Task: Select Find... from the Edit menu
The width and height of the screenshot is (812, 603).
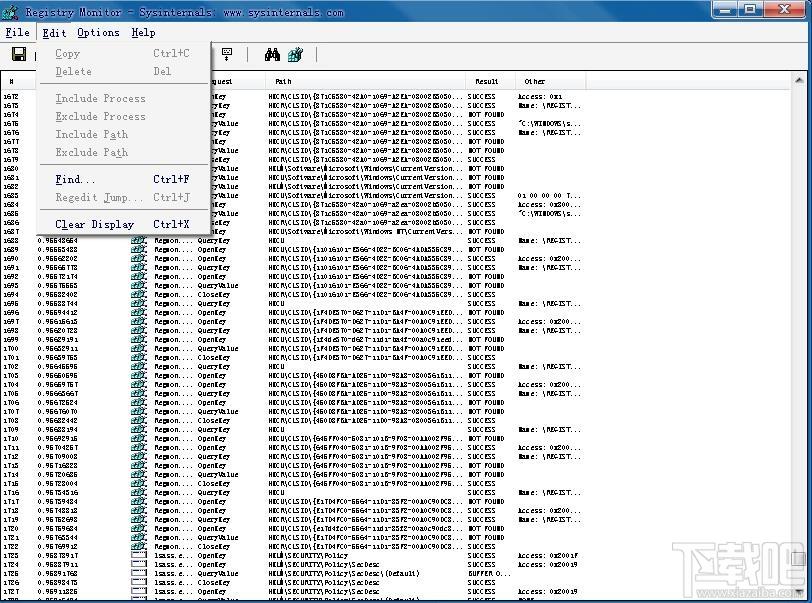Action: coord(74,179)
